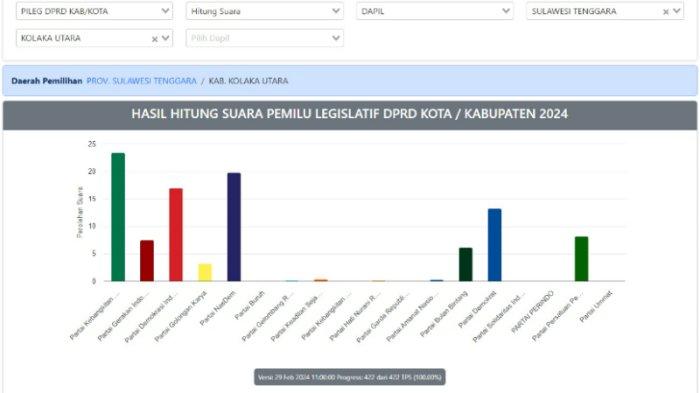Click the dark green Bulan Bintang bar
Screen dimensions: 700x393
coord(466,264)
